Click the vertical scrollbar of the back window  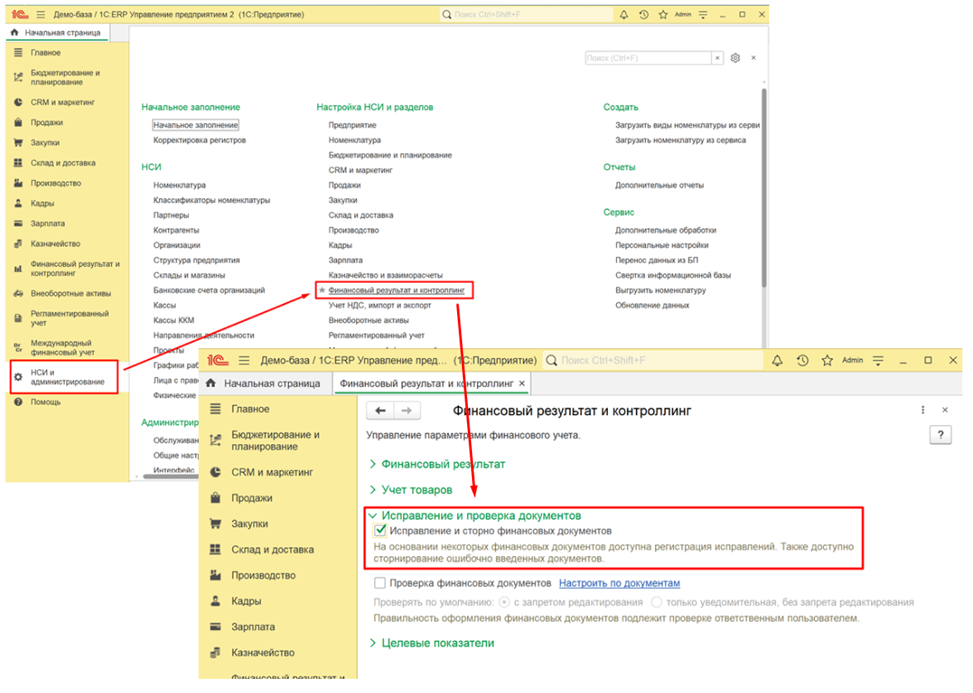763,188
